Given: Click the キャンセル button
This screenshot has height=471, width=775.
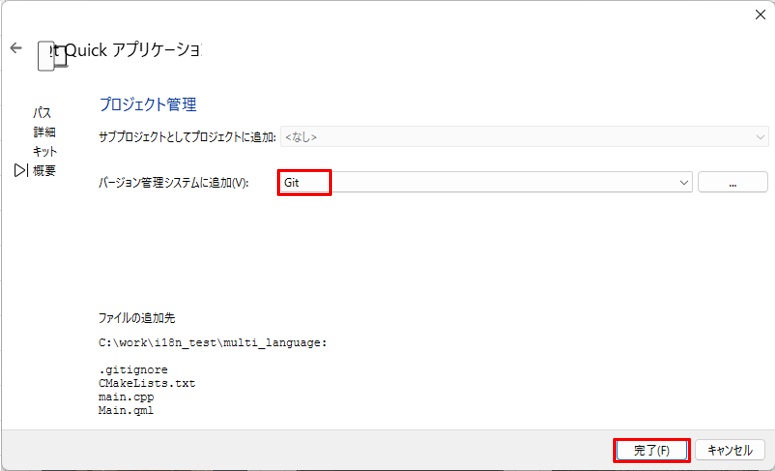Looking at the screenshot, I should [x=730, y=451].
